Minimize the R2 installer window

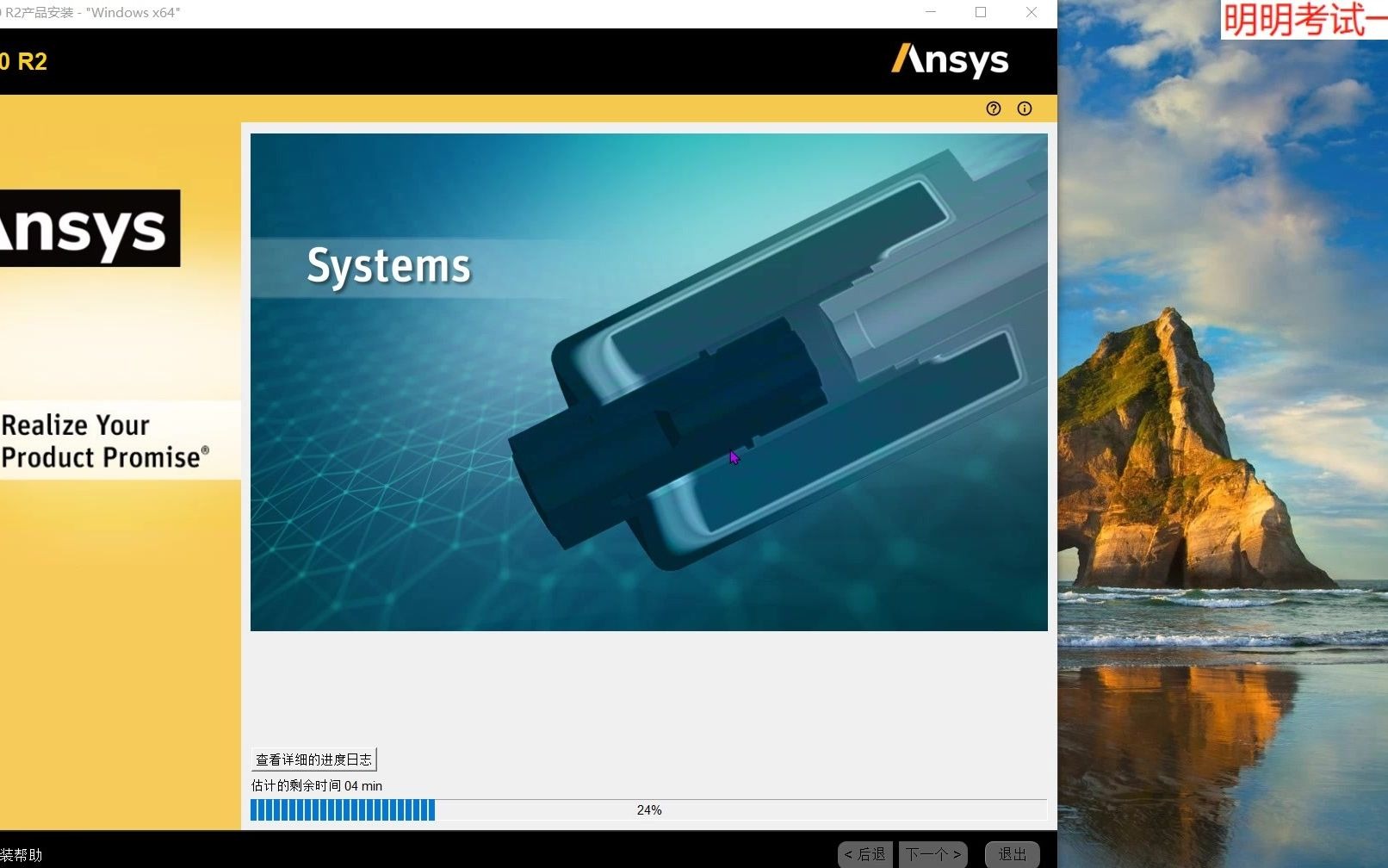coord(930,12)
